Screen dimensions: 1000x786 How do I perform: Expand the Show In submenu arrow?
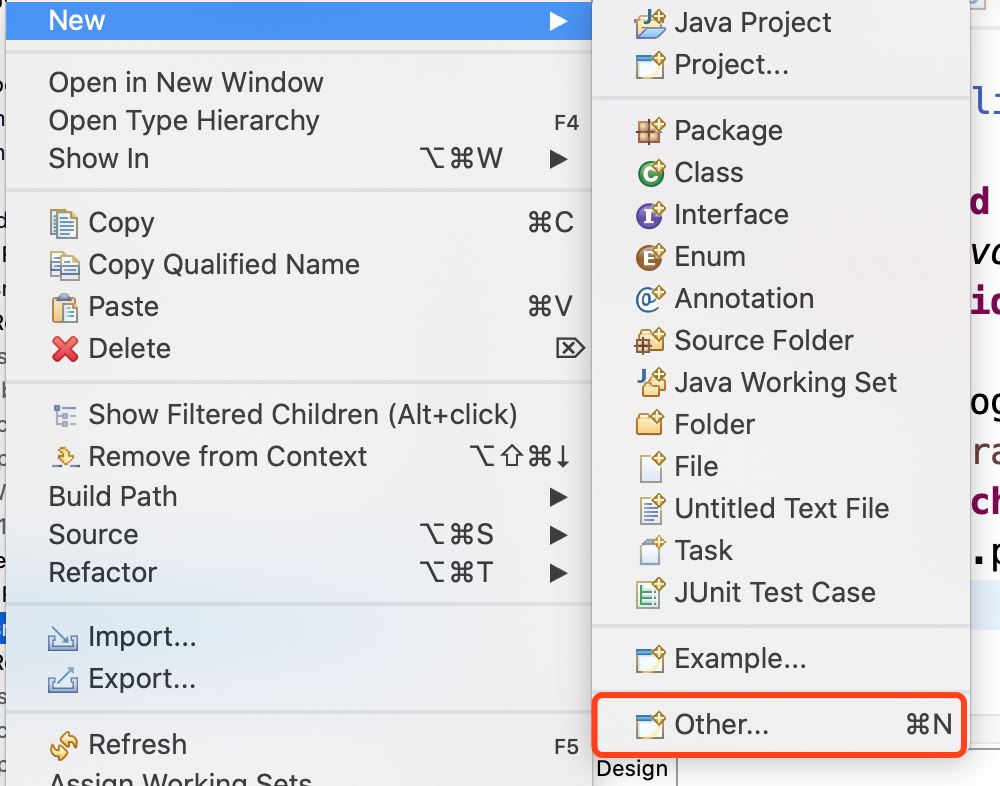coord(558,158)
